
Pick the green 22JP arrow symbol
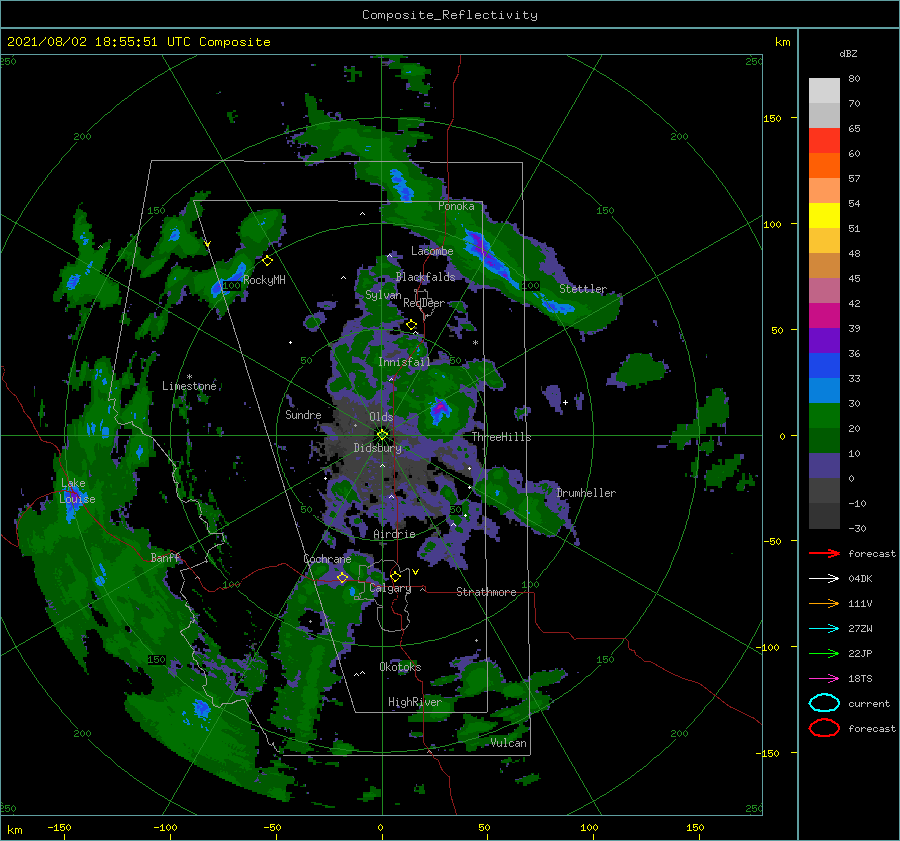[x=824, y=653]
